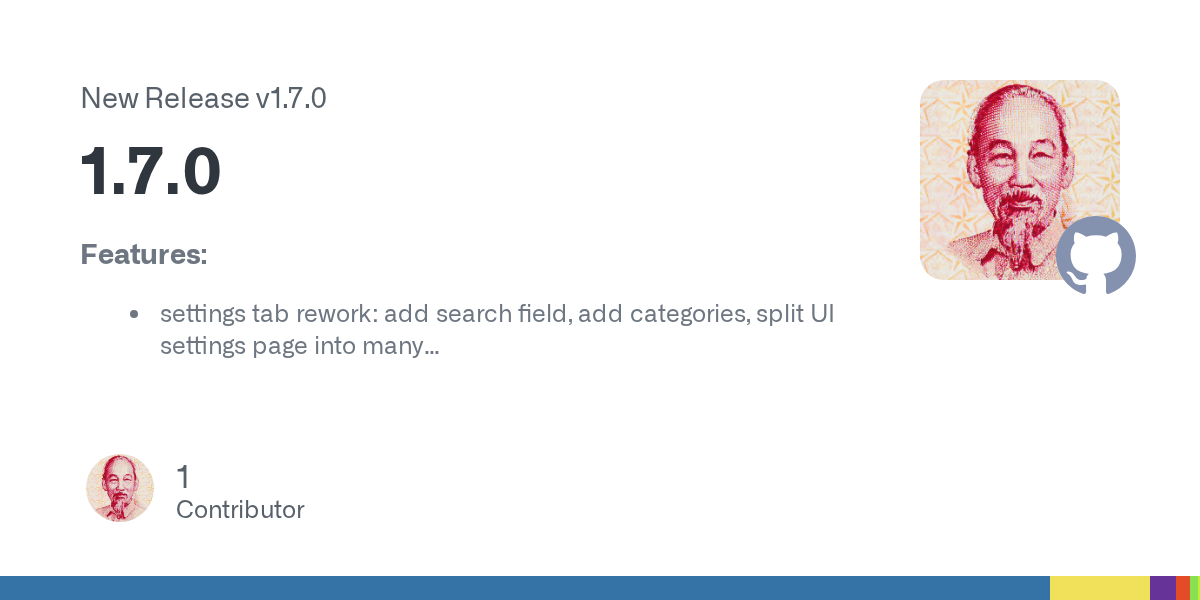Click the contributor count number 1

183,477
